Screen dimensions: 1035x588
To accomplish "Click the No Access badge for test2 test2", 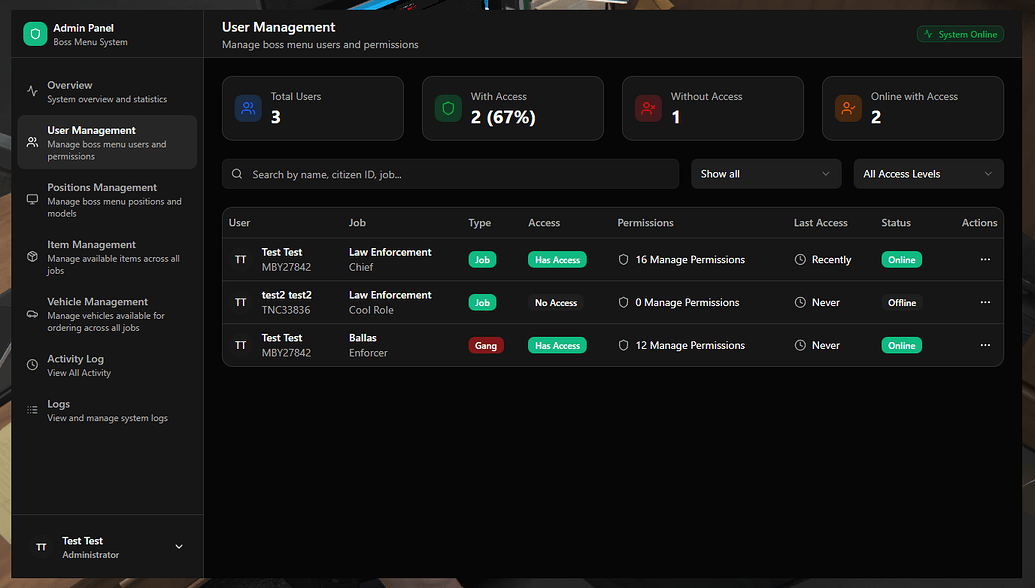I will coord(556,302).
